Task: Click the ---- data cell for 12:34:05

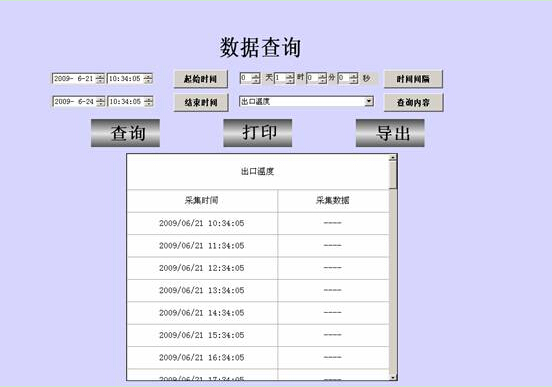Action: (x=333, y=268)
